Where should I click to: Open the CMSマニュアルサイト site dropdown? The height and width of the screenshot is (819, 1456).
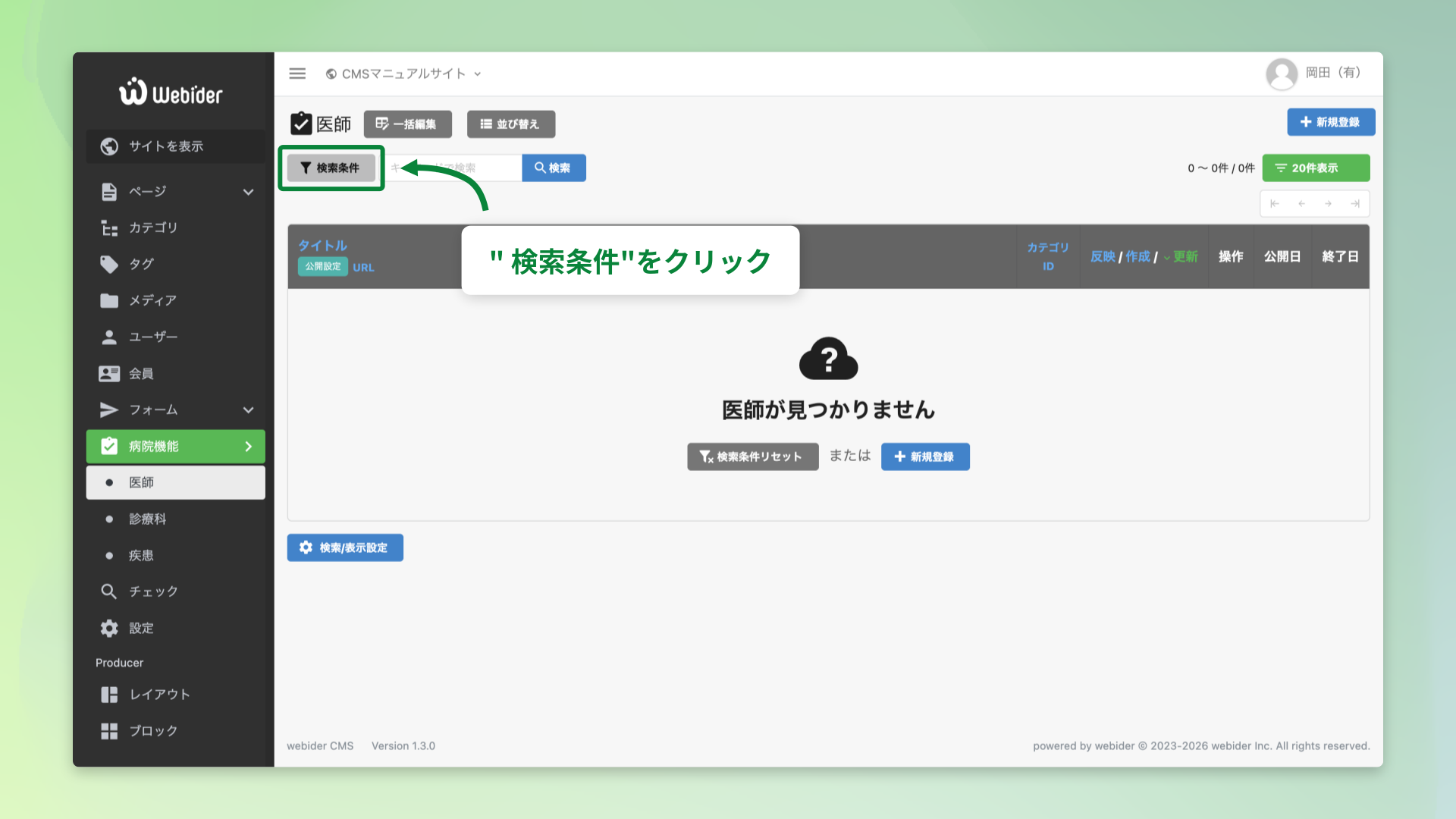pyautogui.click(x=403, y=74)
